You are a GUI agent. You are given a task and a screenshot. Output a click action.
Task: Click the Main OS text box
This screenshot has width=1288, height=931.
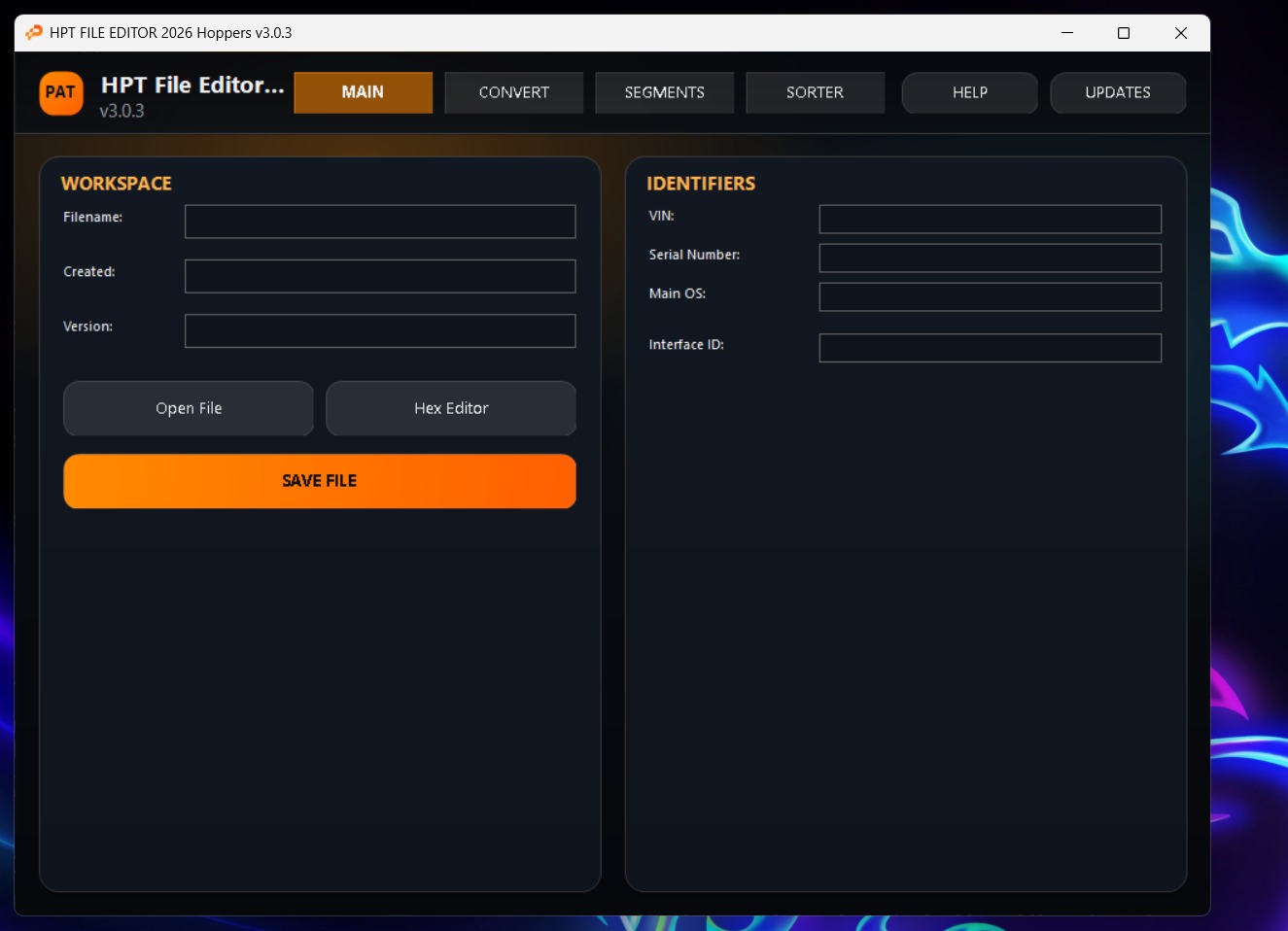pos(990,296)
